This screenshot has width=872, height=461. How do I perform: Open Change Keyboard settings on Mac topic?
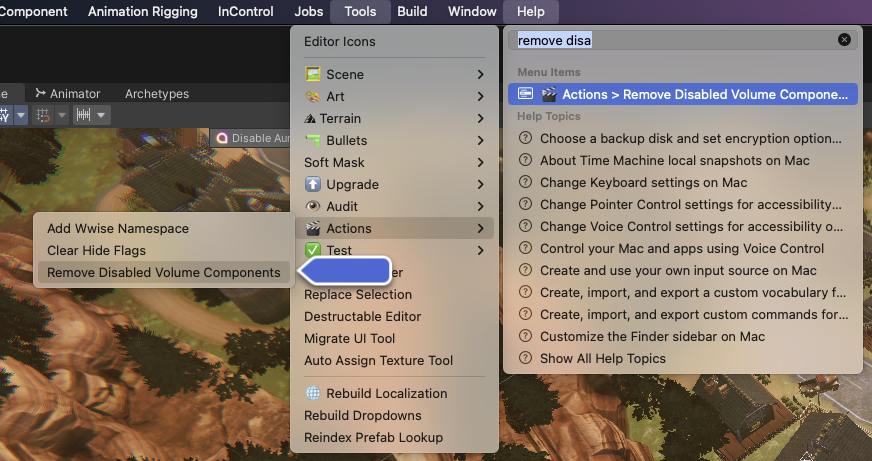point(683,182)
